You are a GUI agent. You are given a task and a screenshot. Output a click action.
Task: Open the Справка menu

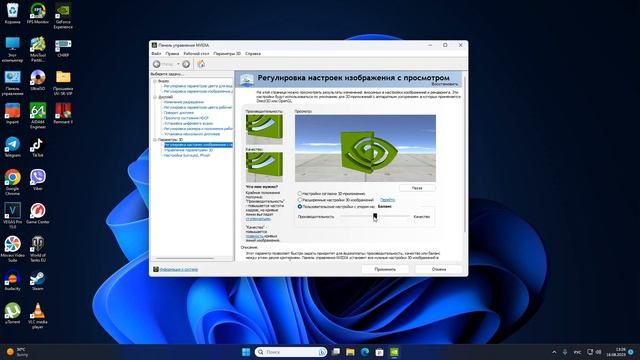click(x=253, y=53)
